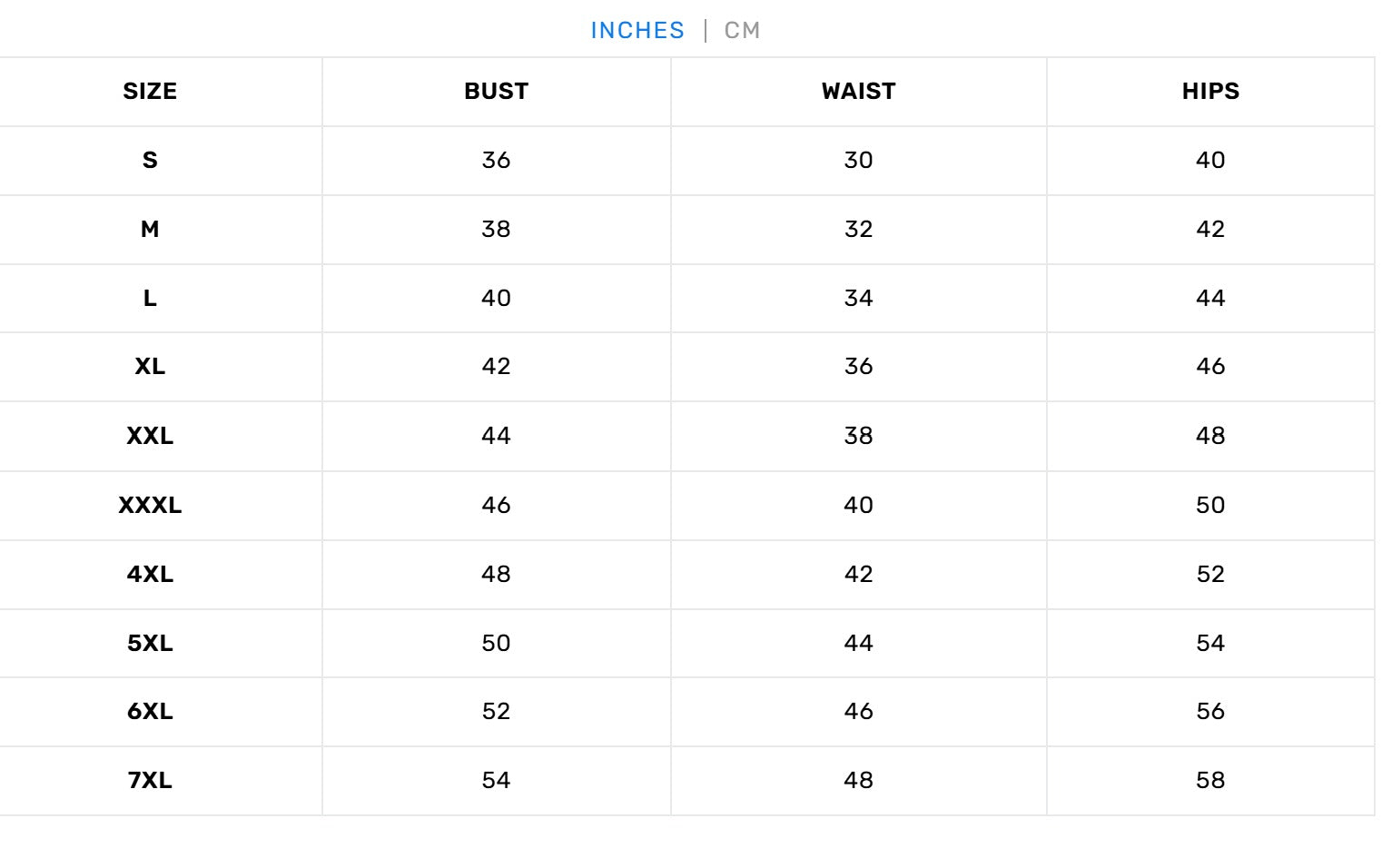This screenshot has height=868, width=1382.
Task: Click the WAIST column header
Action: tap(858, 92)
